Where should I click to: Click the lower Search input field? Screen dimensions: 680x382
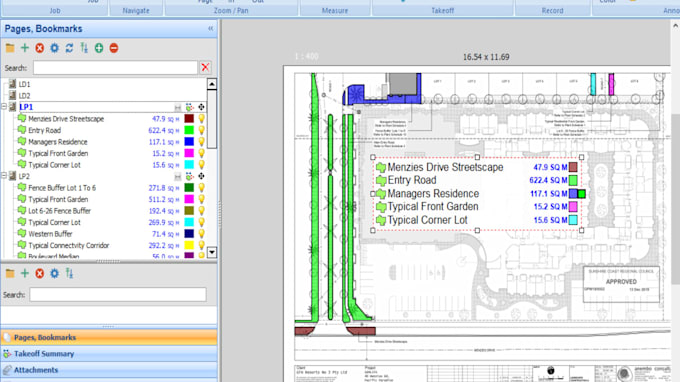118,294
